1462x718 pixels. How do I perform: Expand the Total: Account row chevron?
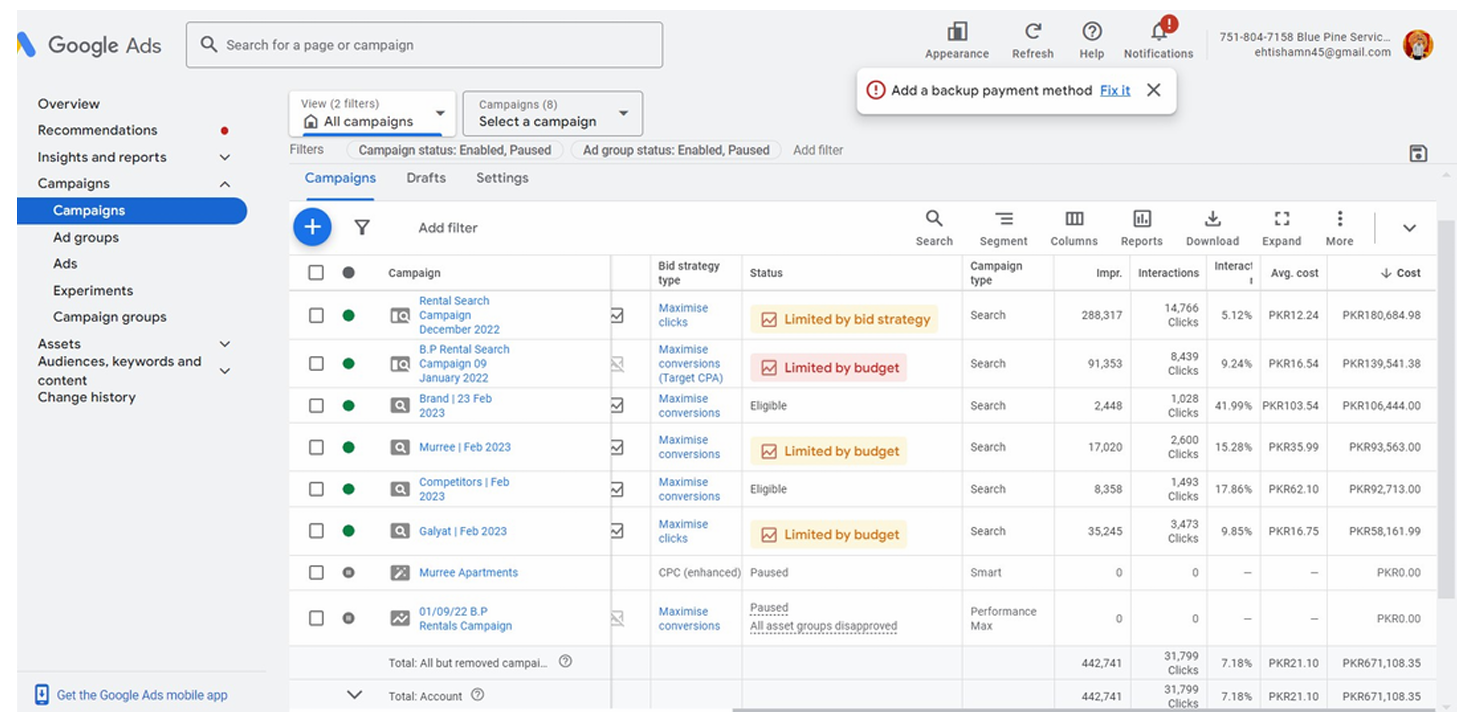pos(354,695)
